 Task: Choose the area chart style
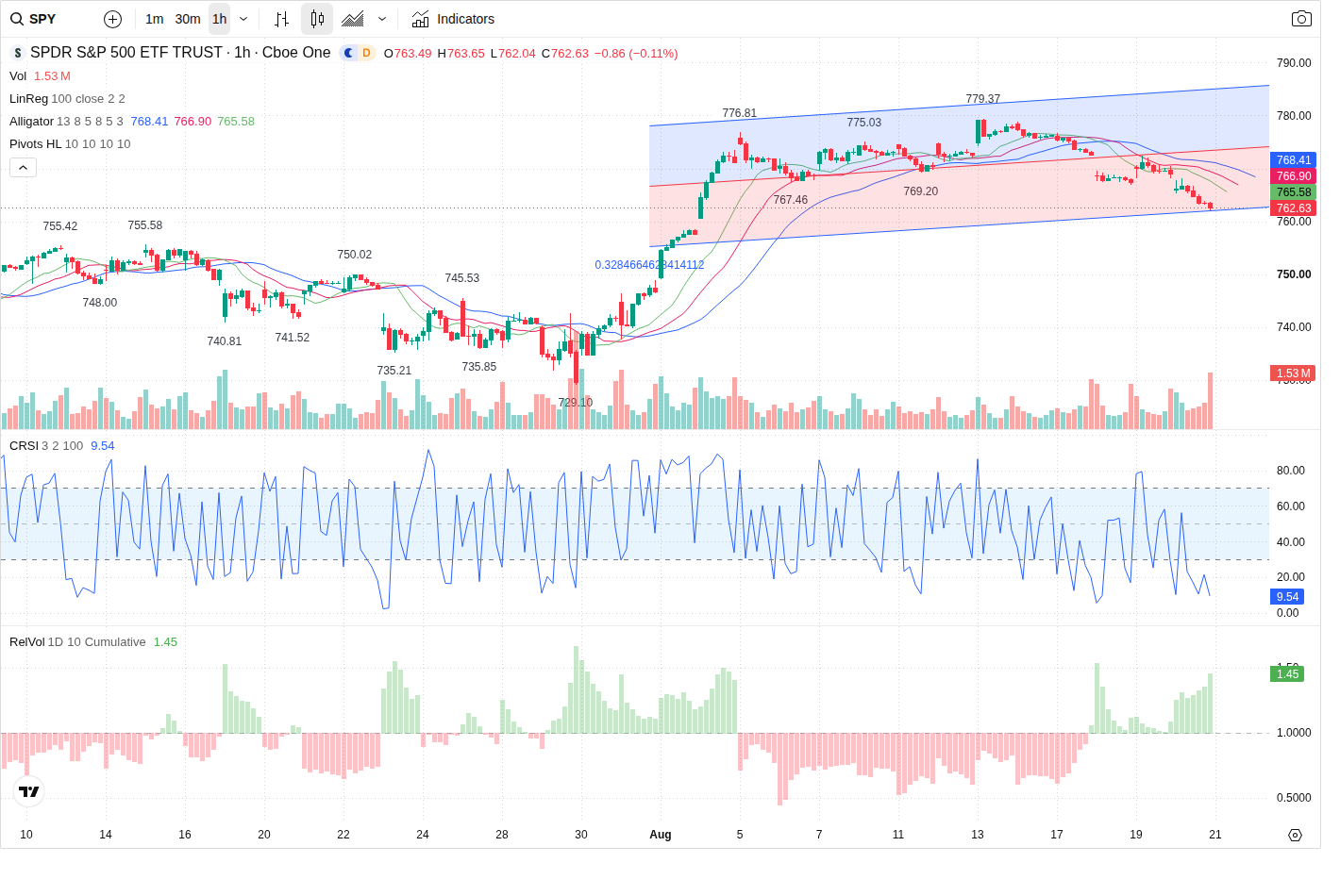pos(353,19)
